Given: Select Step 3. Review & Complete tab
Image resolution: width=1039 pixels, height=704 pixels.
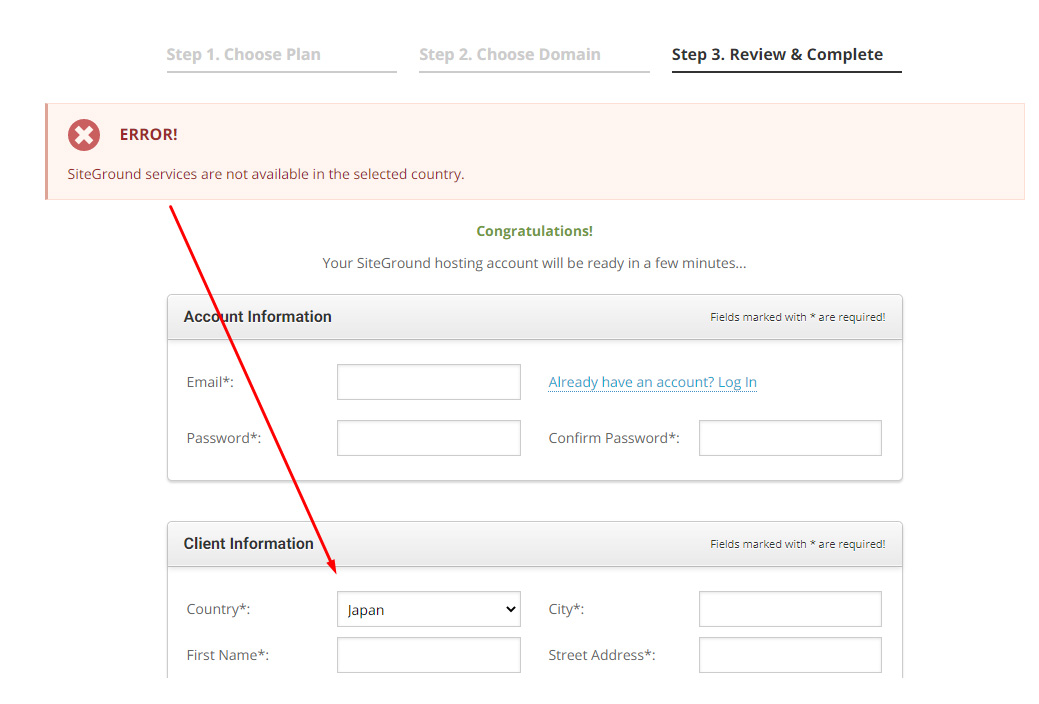Looking at the screenshot, I should 777,54.
